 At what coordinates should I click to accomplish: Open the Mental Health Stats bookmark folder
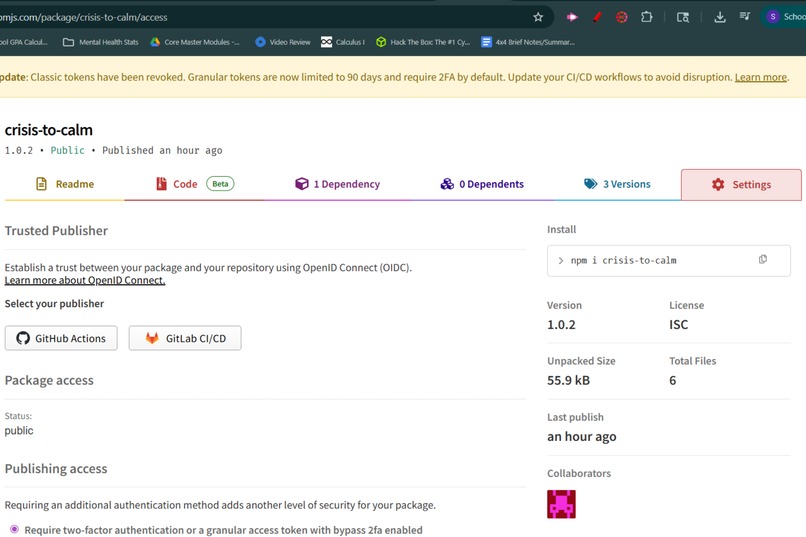click(x=101, y=42)
